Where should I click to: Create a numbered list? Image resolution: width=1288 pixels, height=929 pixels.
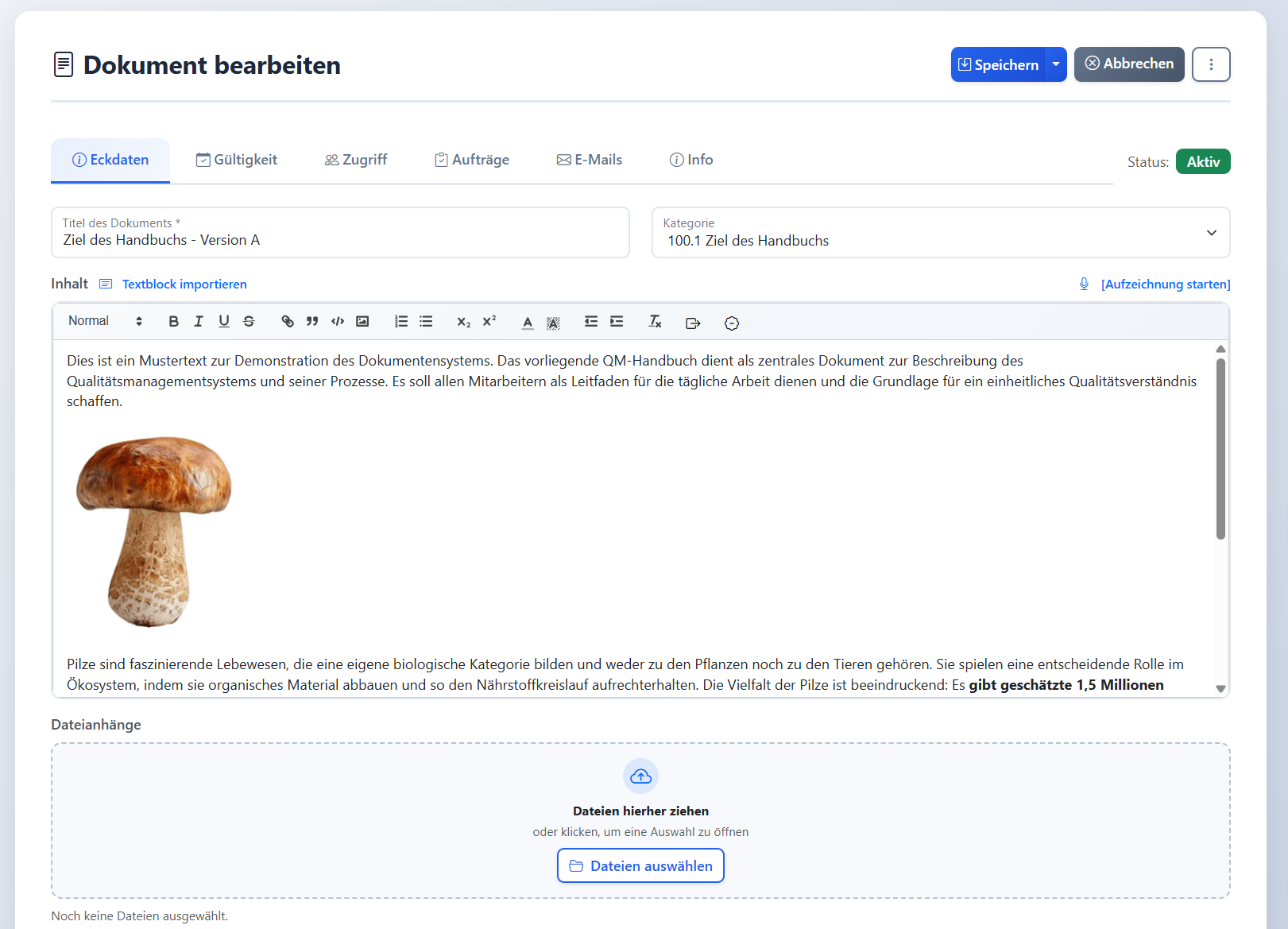(400, 321)
